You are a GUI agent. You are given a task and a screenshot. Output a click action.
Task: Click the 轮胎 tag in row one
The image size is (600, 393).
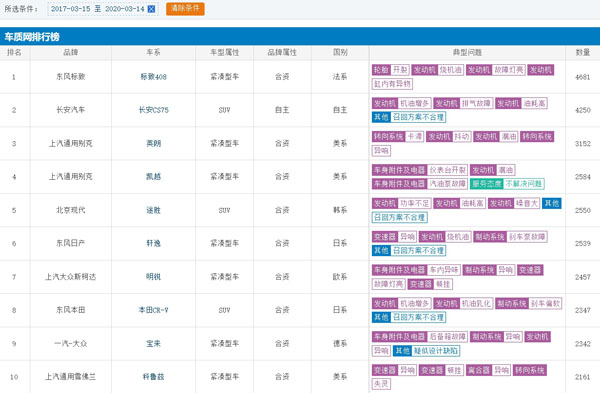coord(381,70)
